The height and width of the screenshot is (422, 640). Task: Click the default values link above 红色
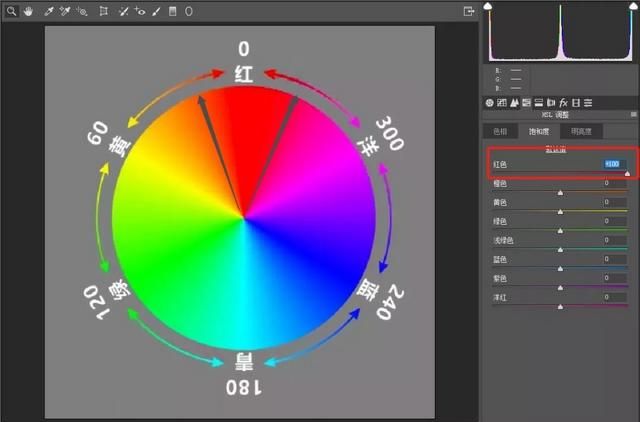coord(556,150)
